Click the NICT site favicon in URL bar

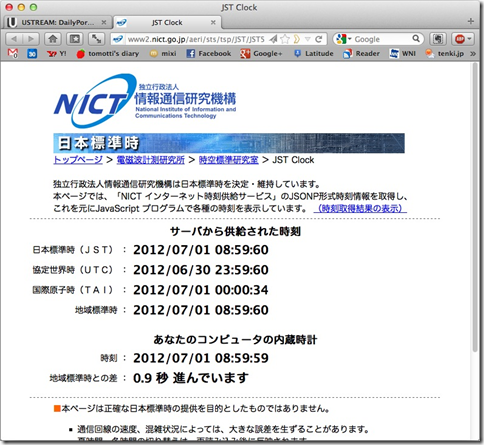point(118,39)
